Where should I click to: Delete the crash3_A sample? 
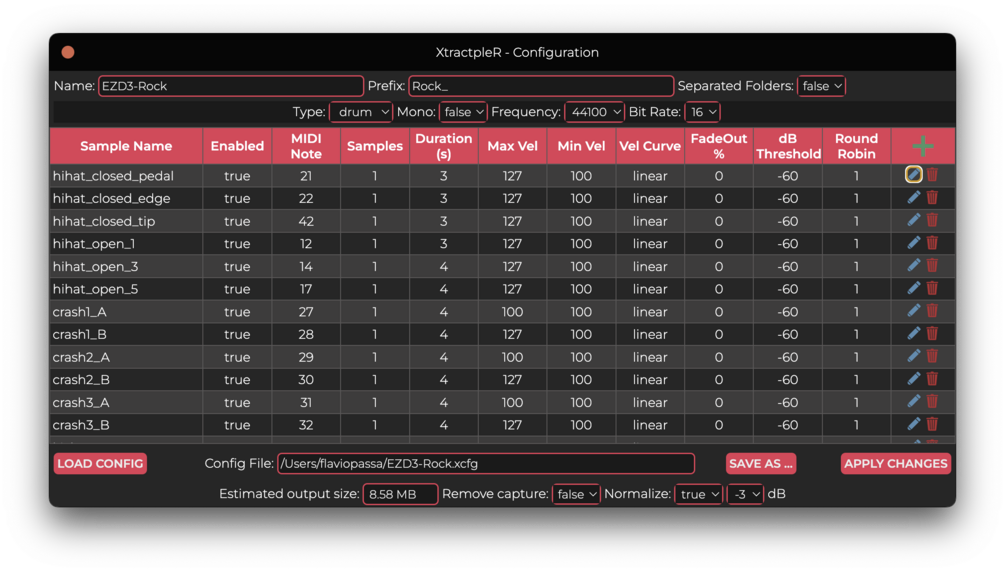click(933, 401)
